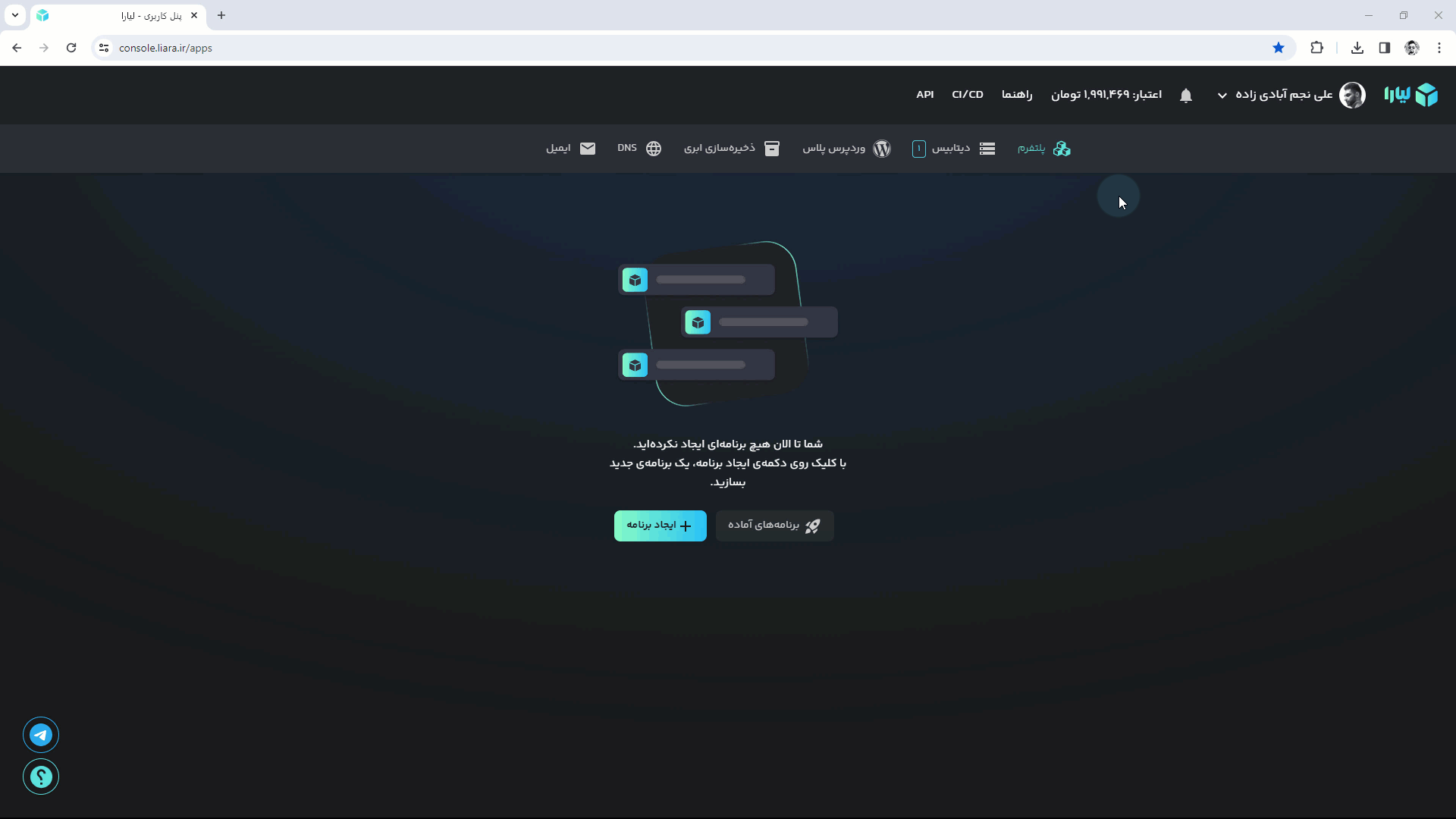
Task: Open the راهنما help link
Action: tap(1017, 95)
